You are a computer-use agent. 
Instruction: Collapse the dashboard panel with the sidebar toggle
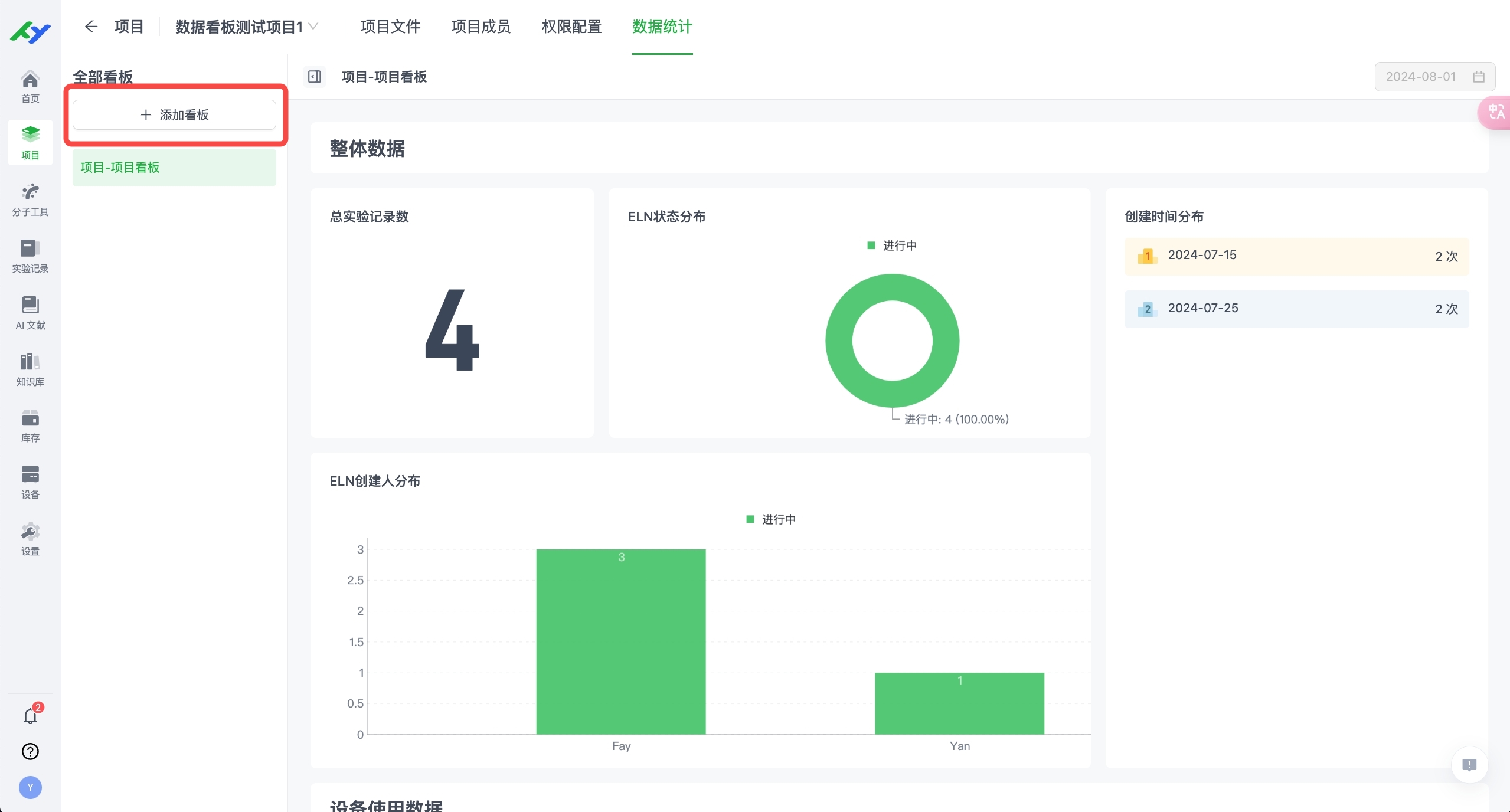pos(314,77)
